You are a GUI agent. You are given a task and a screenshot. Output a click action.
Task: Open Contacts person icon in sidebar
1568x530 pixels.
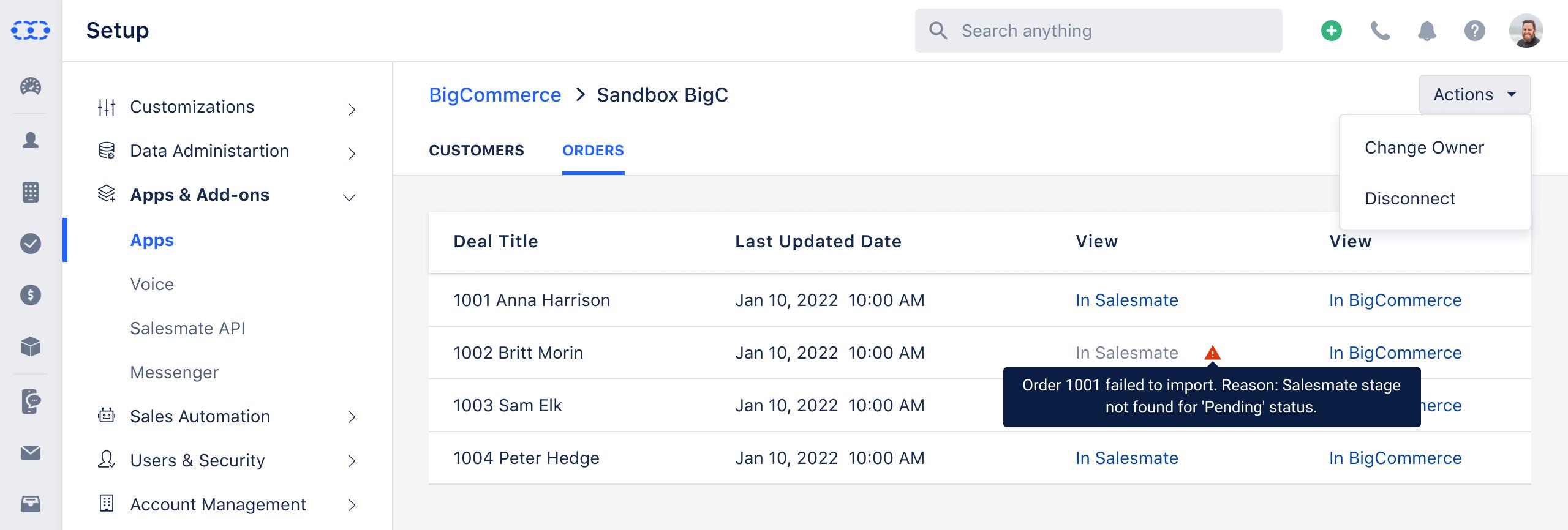(31, 140)
